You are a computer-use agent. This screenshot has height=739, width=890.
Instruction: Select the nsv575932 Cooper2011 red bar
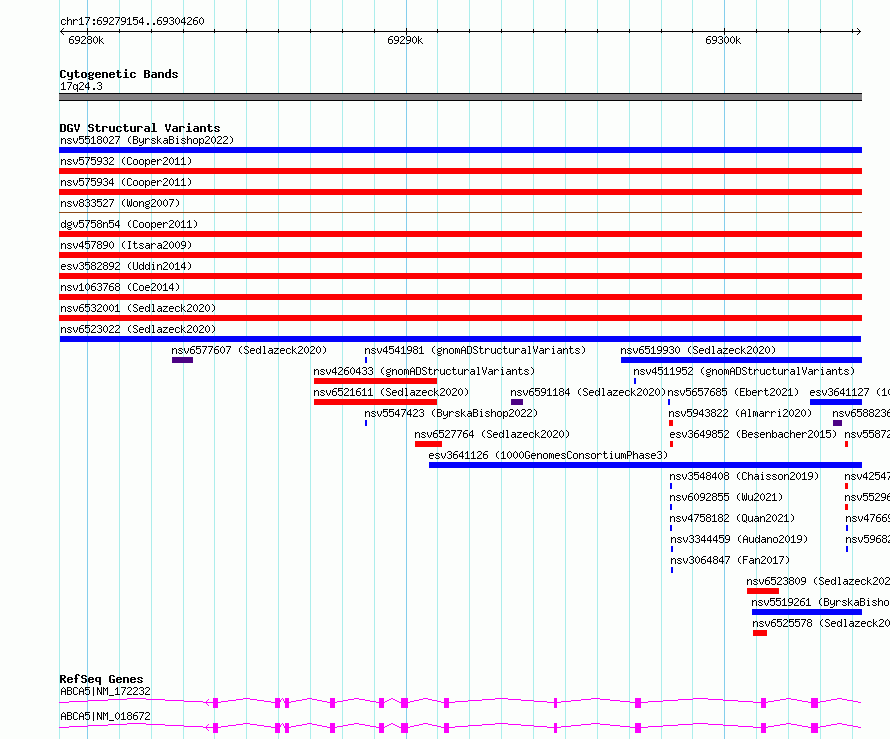point(460,171)
